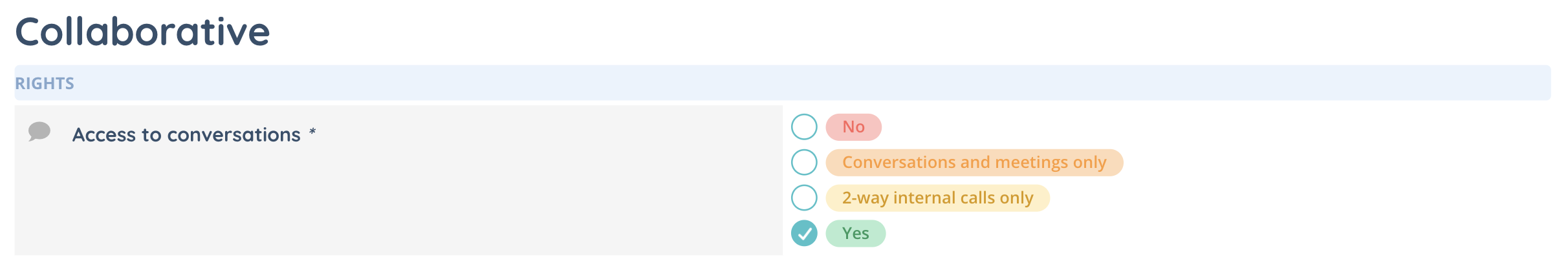Click the asterisk after Access to conversations
The image size is (1568, 270).
click(x=312, y=132)
